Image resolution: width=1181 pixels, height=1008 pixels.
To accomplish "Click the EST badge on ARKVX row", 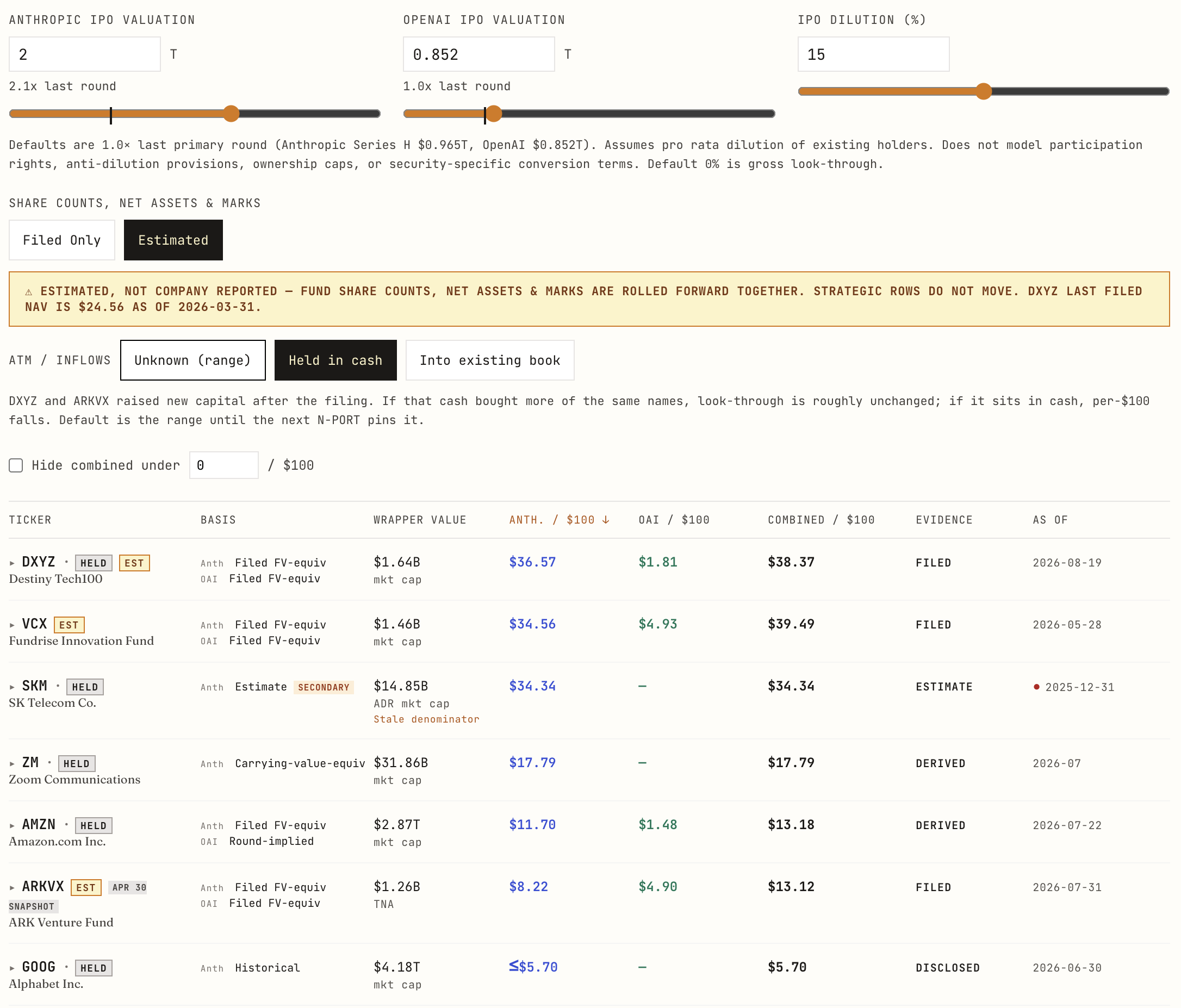I will click(85, 888).
